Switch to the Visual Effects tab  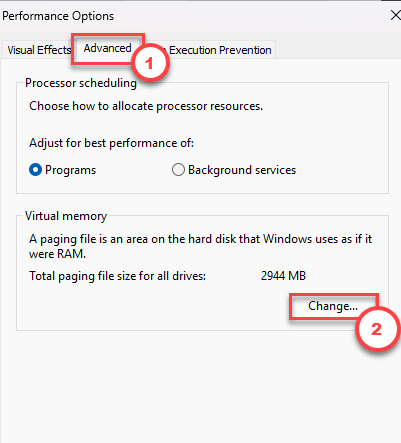coord(39,50)
